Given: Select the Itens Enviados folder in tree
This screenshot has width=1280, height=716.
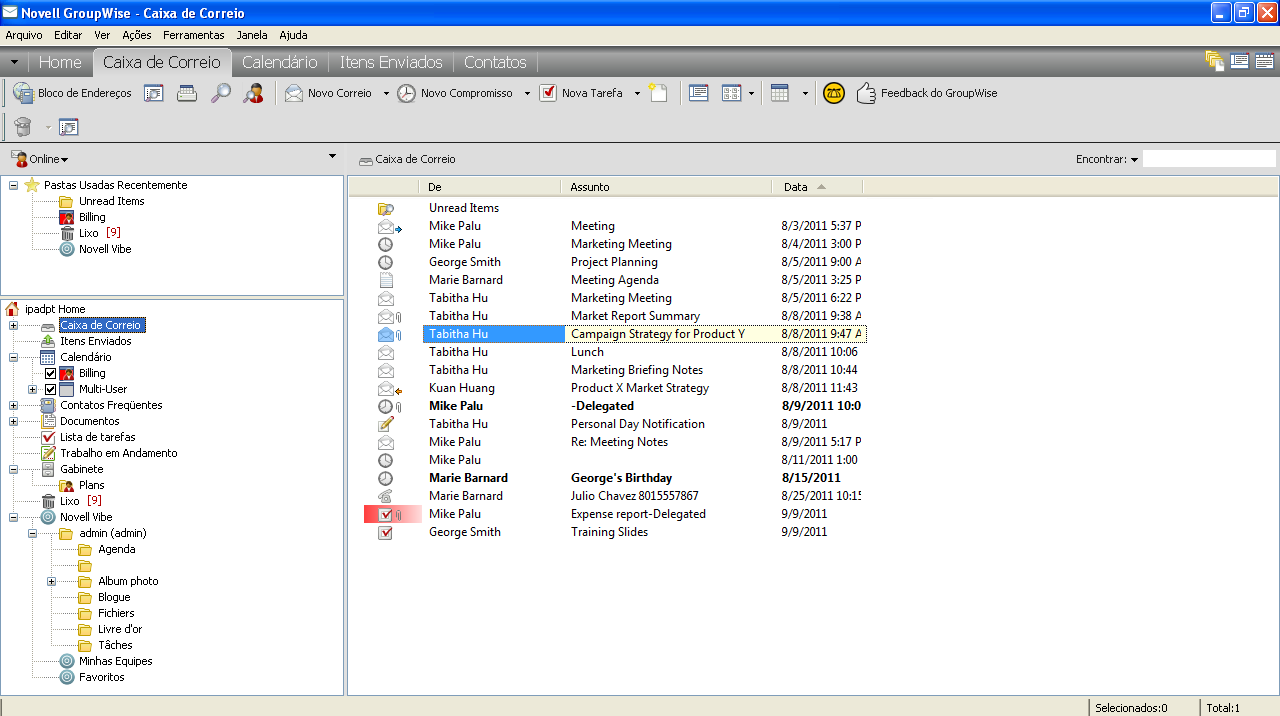Looking at the screenshot, I should (95, 341).
